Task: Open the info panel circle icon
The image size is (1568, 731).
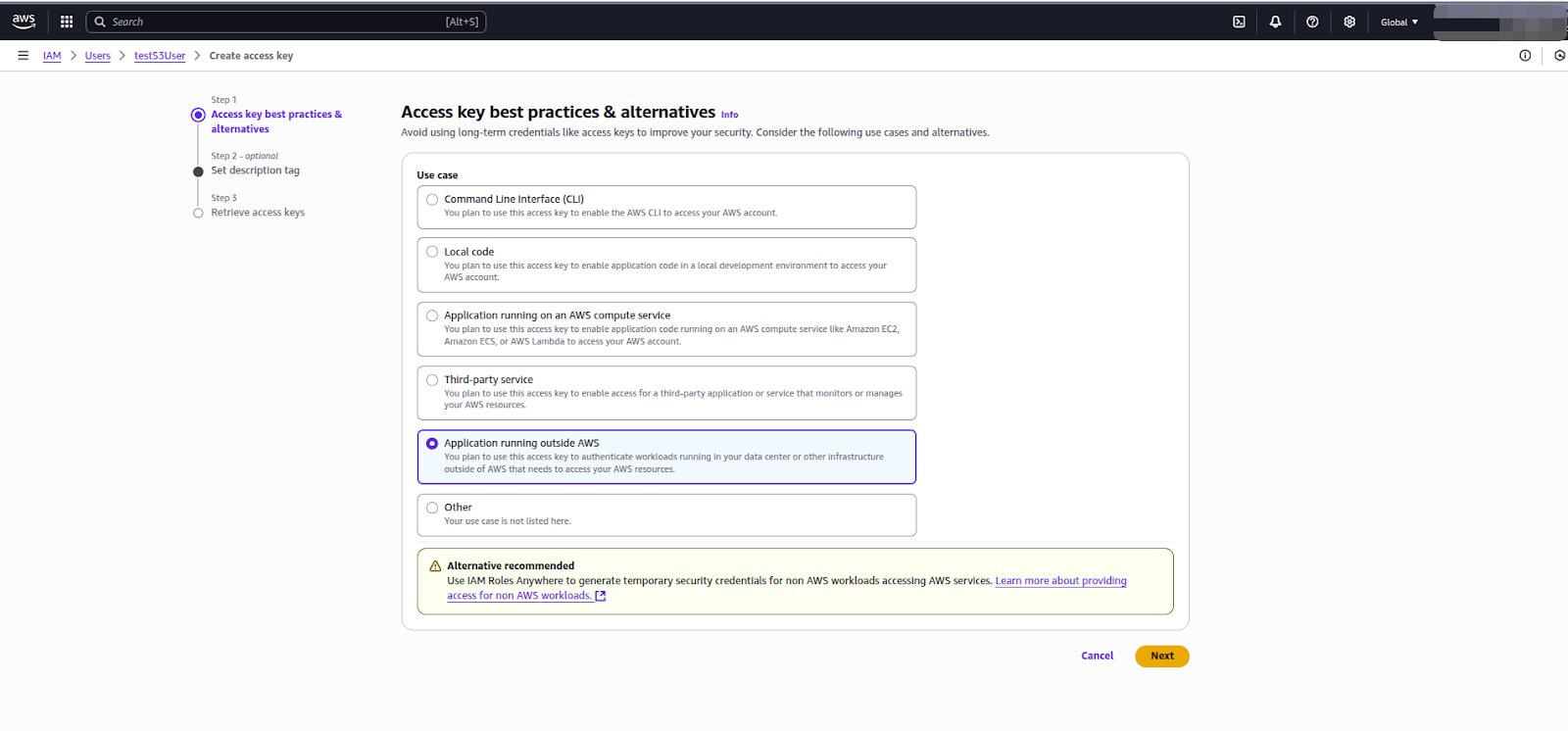Action: [x=1525, y=56]
